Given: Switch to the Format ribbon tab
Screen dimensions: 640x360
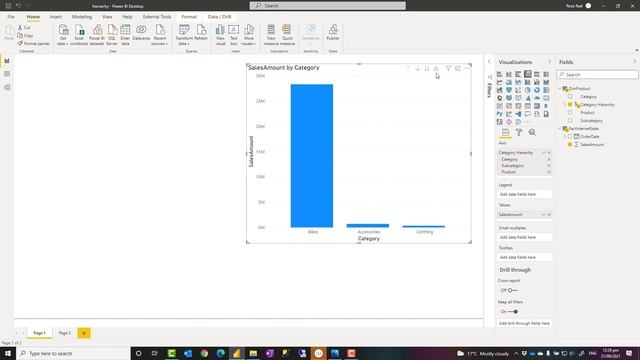Looking at the screenshot, I should click(x=189, y=17).
